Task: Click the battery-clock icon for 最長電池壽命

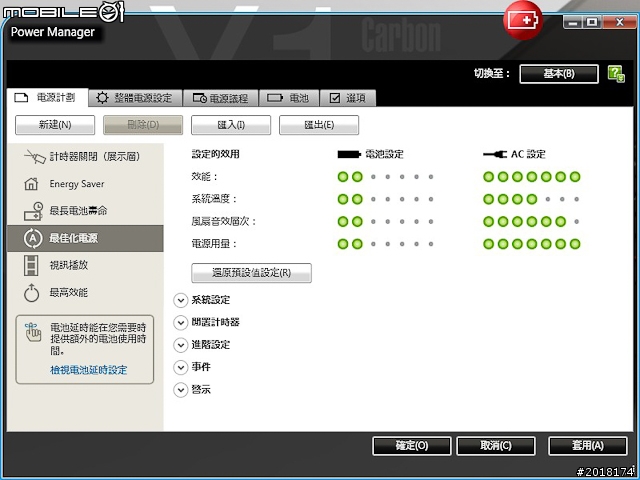Action: coord(33,211)
